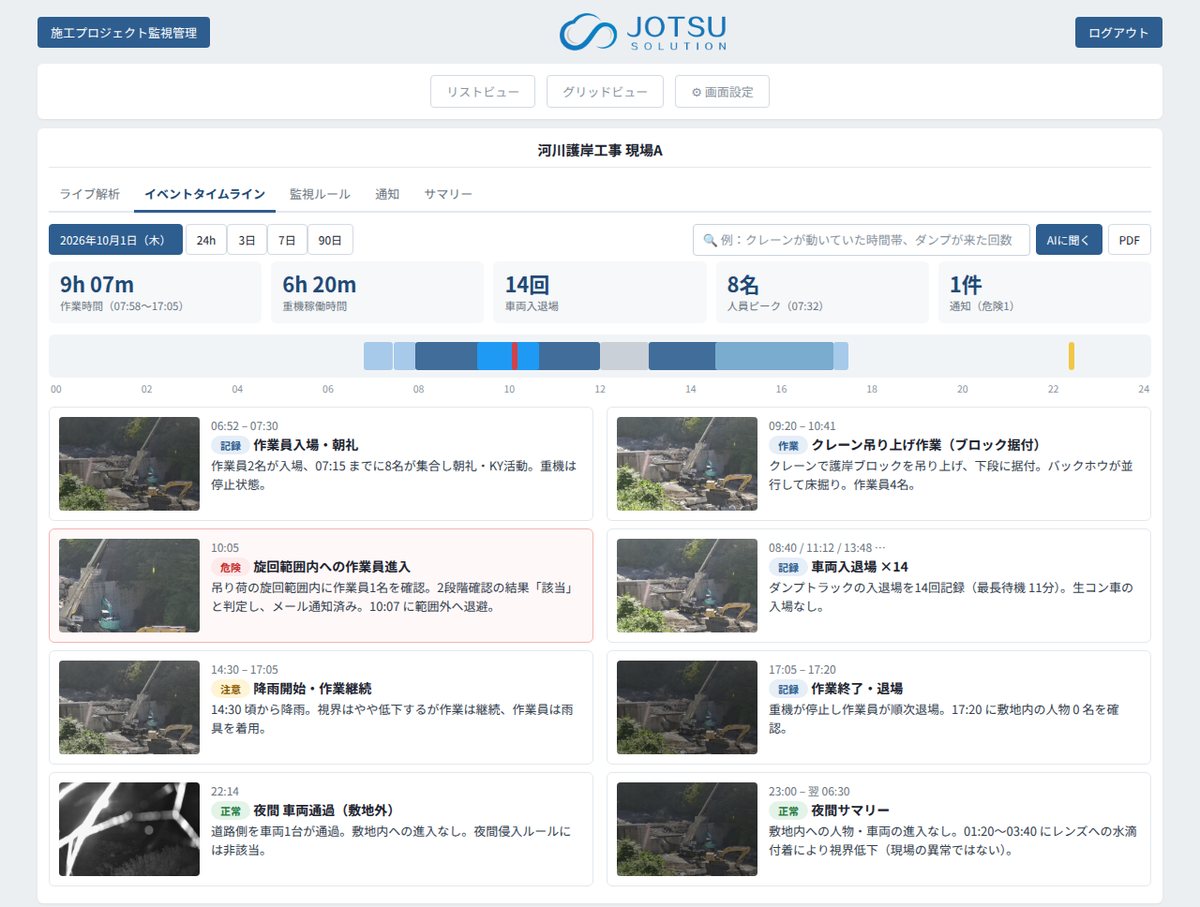Open the ライブ解析 tab
Image resolution: width=1200 pixels, height=907 pixels.
[90, 194]
